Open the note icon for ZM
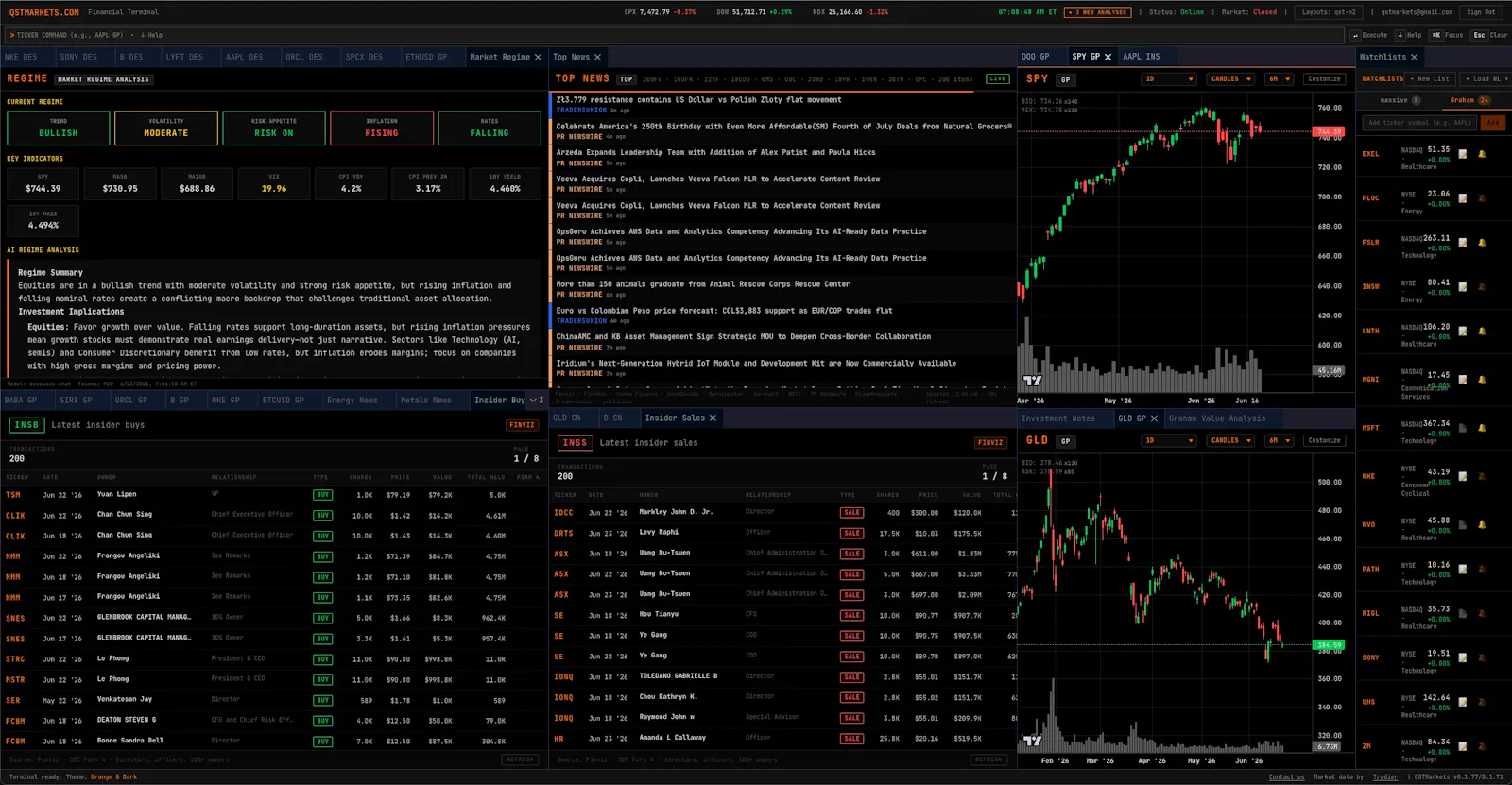 click(1463, 746)
